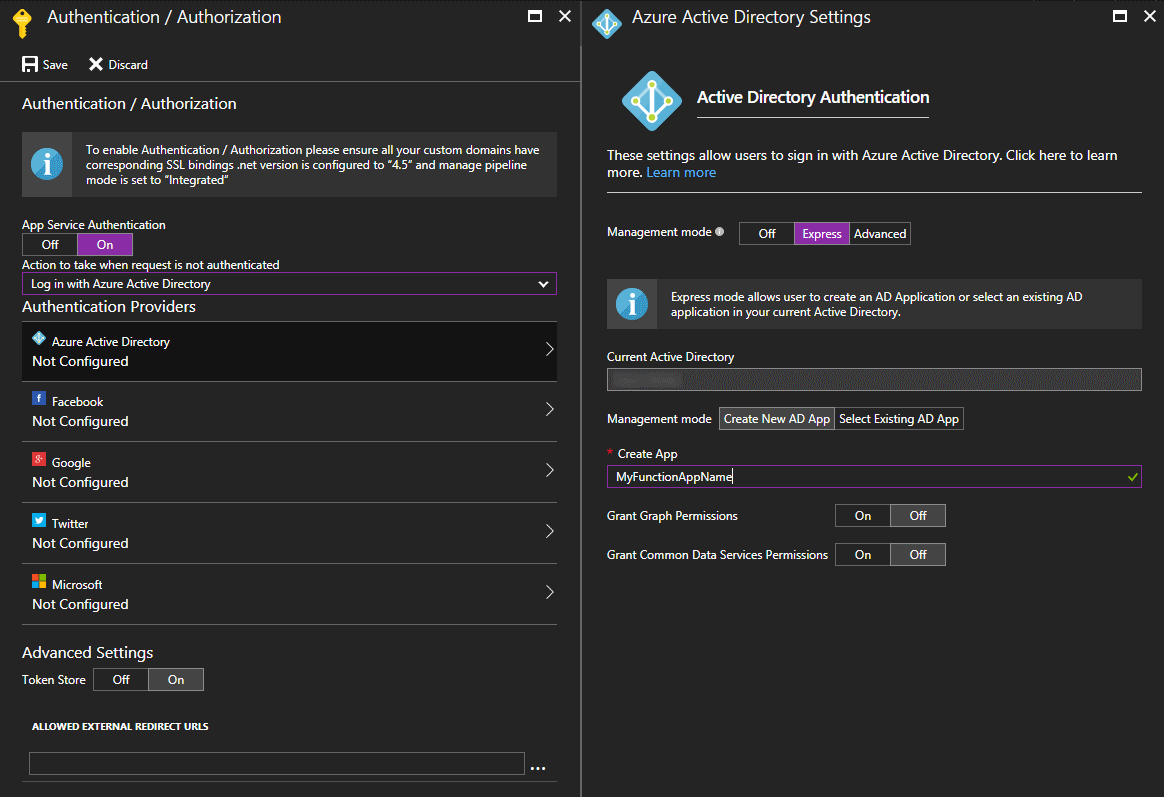This screenshot has width=1164, height=797.
Task: Set Management mode to Off
Action: click(x=767, y=234)
